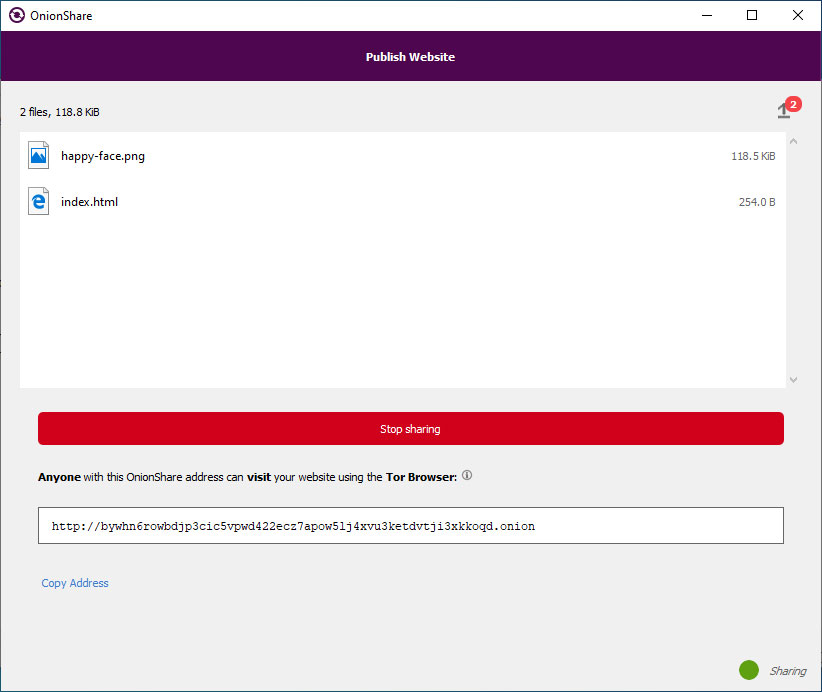
Task: Click the onion address text field
Action: (x=410, y=525)
